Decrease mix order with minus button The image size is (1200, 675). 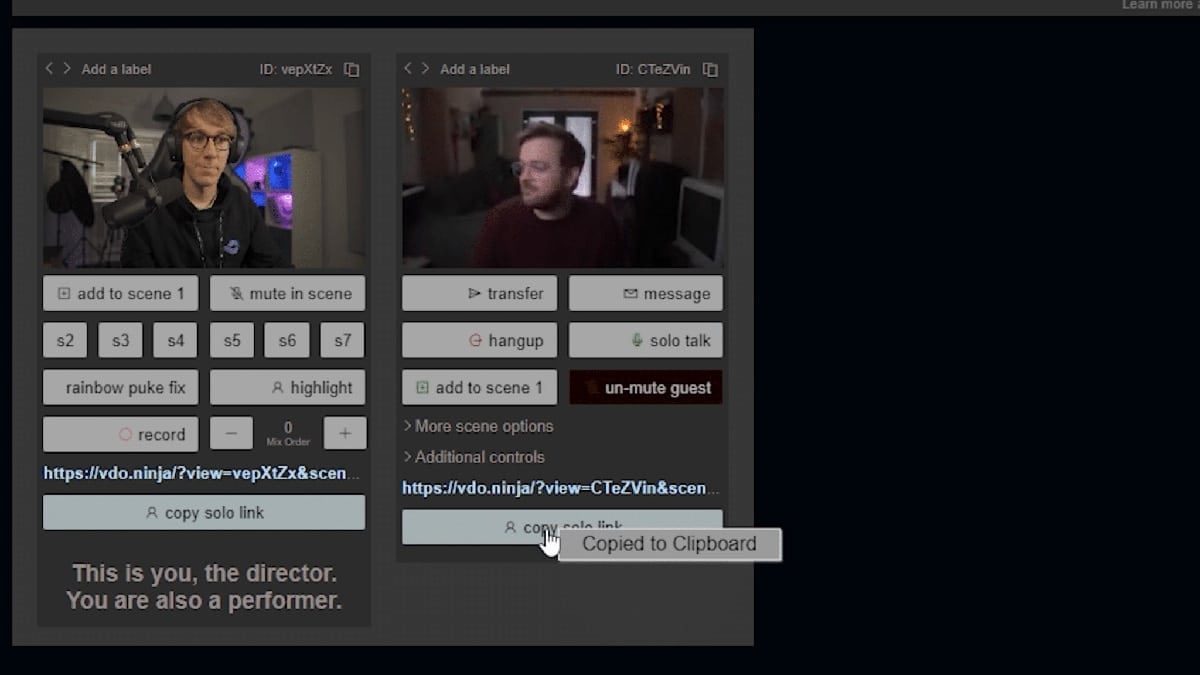(x=232, y=434)
